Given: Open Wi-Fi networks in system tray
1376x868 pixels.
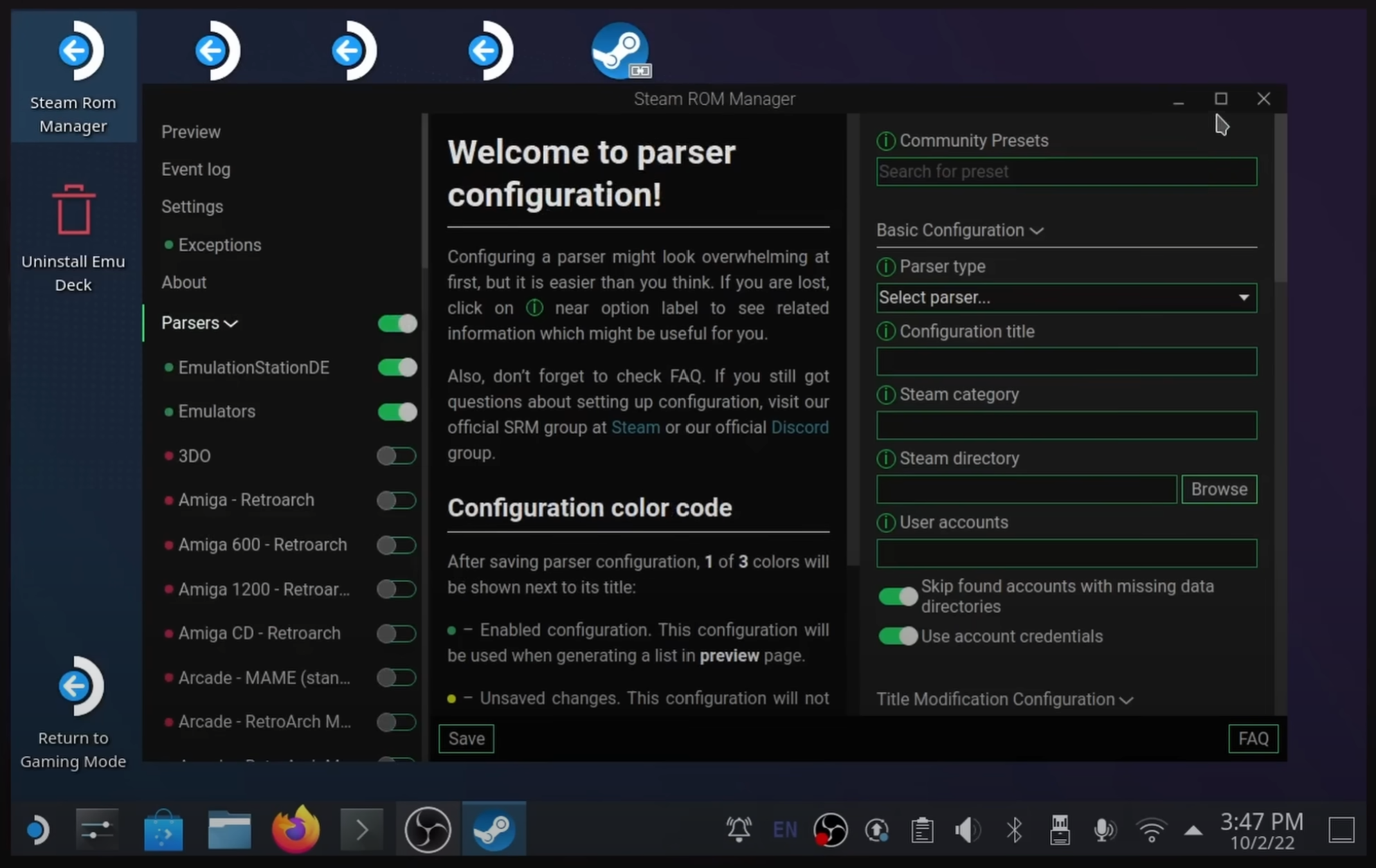Looking at the screenshot, I should pos(1151,829).
